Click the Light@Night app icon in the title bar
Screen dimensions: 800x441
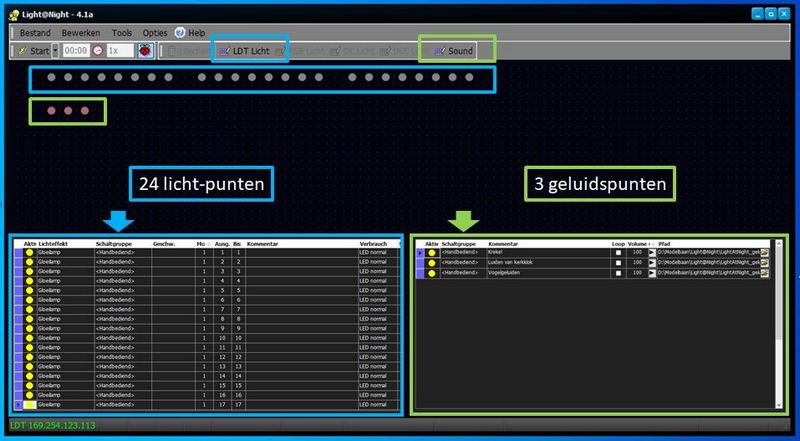point(14,15)
